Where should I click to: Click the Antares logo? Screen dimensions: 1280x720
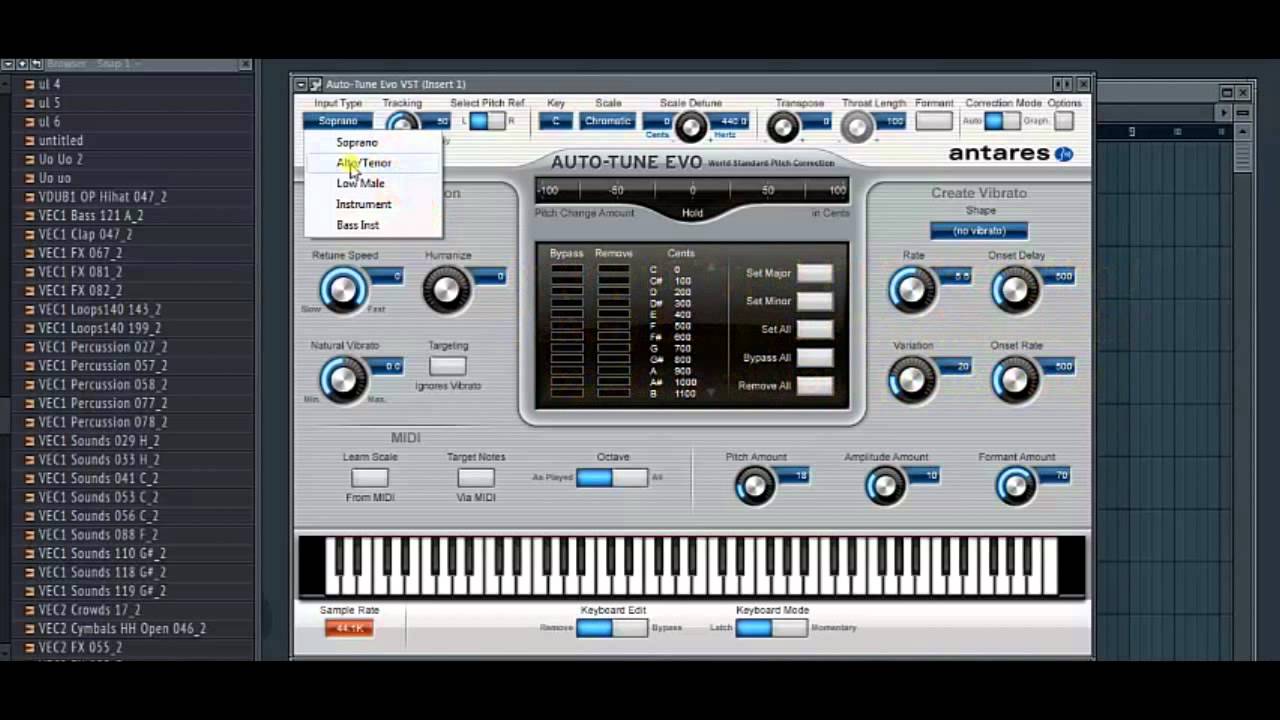[1010, 154]
